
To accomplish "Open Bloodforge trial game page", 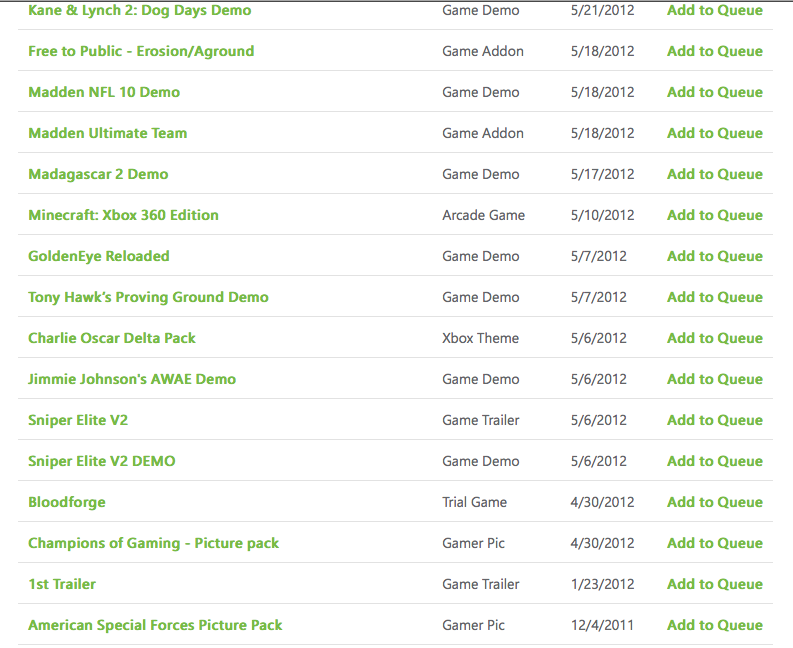I will pos(67,502).
